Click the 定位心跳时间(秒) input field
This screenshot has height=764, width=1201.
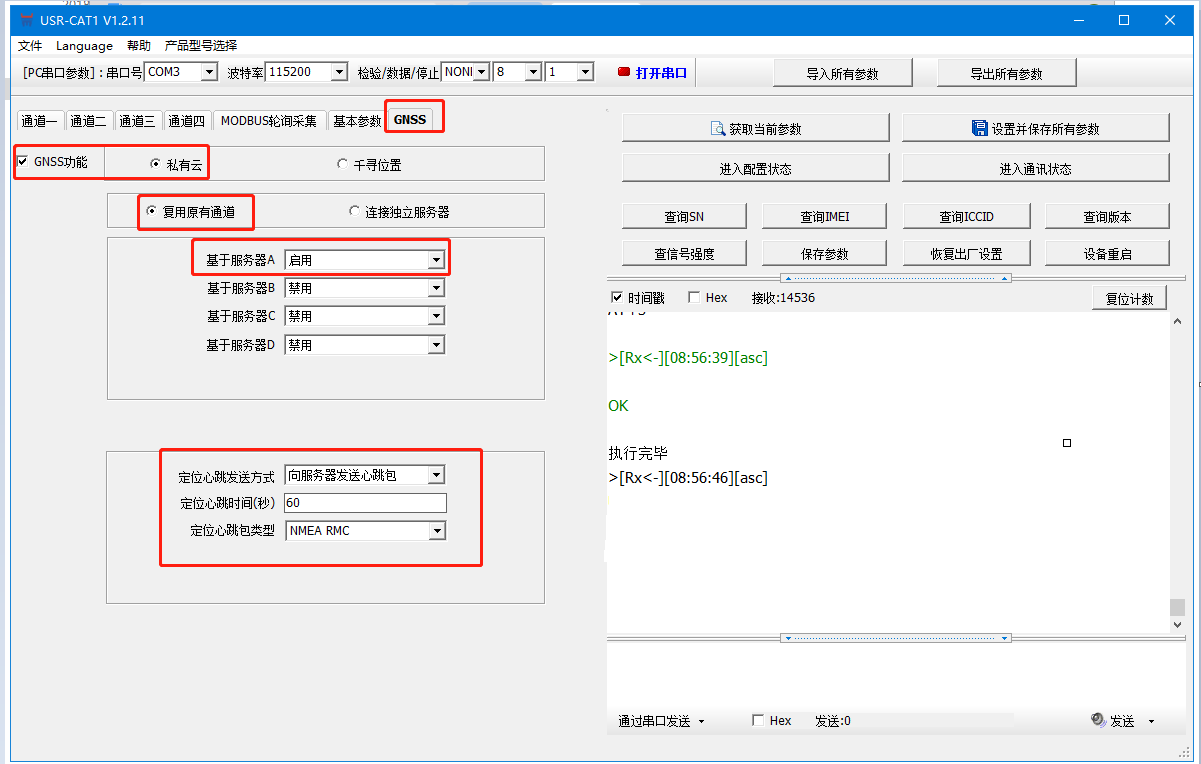point(366,503)
